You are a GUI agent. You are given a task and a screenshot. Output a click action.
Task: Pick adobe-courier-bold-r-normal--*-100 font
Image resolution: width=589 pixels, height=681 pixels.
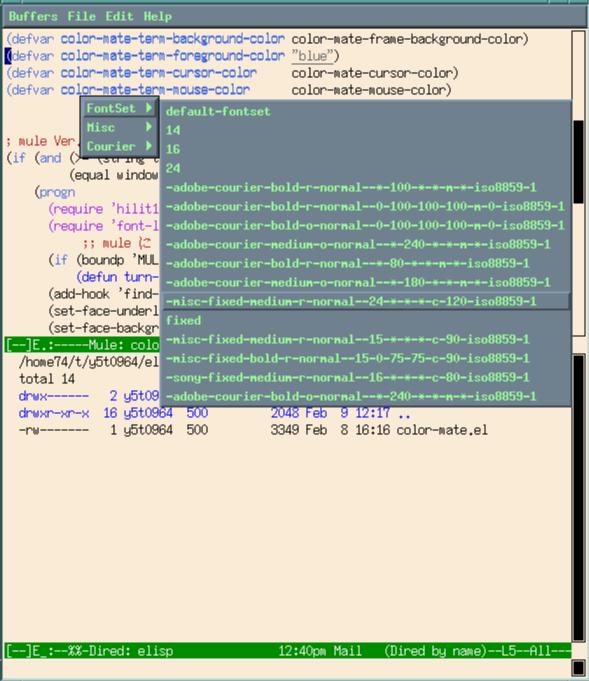pyautogui.click(x=365, y=187)
